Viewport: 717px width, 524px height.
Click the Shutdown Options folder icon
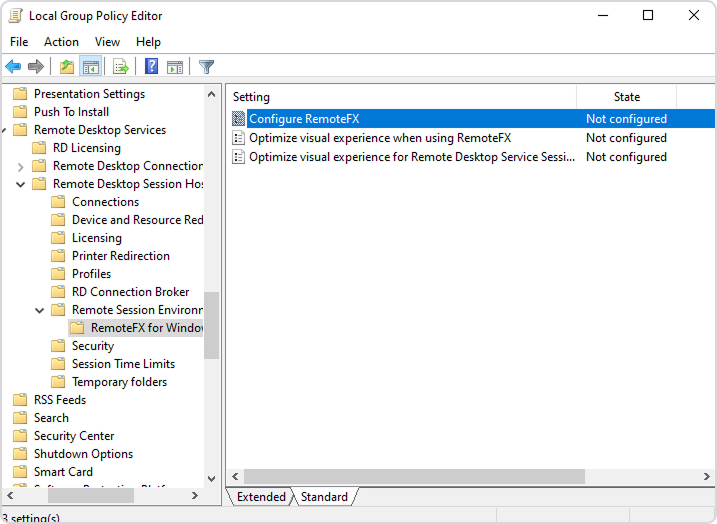(x=20, y=454)
